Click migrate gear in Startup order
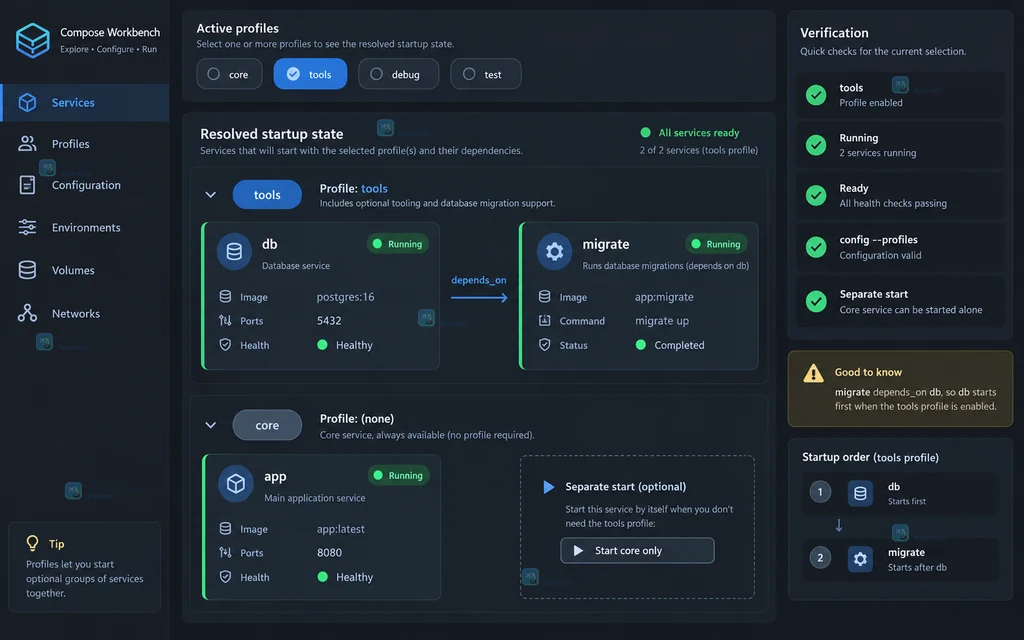1024x640 pixels. point(860,559)
